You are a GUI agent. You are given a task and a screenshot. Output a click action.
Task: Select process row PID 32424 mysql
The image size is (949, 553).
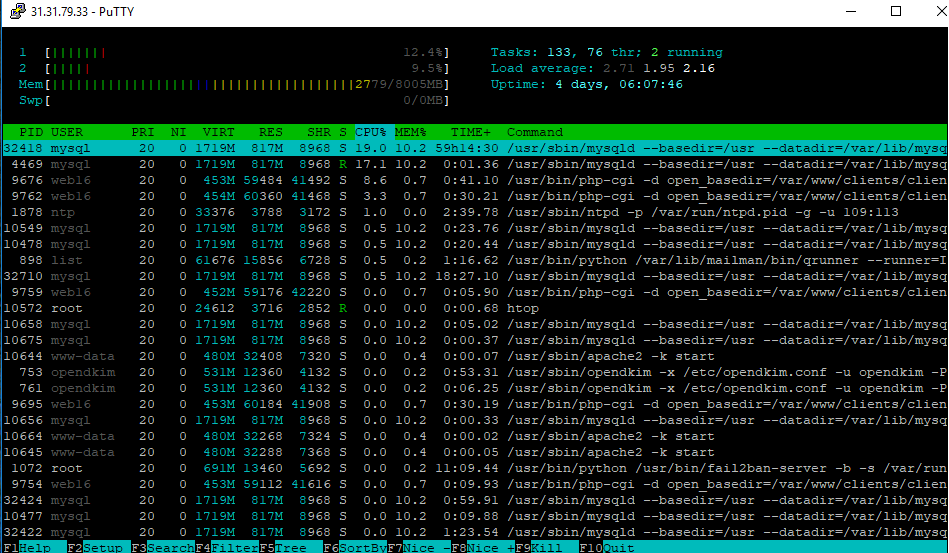474,500
